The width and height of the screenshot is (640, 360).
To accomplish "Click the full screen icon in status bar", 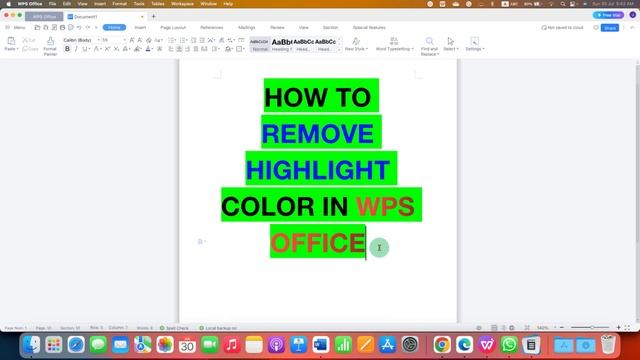I will (627, 327).
